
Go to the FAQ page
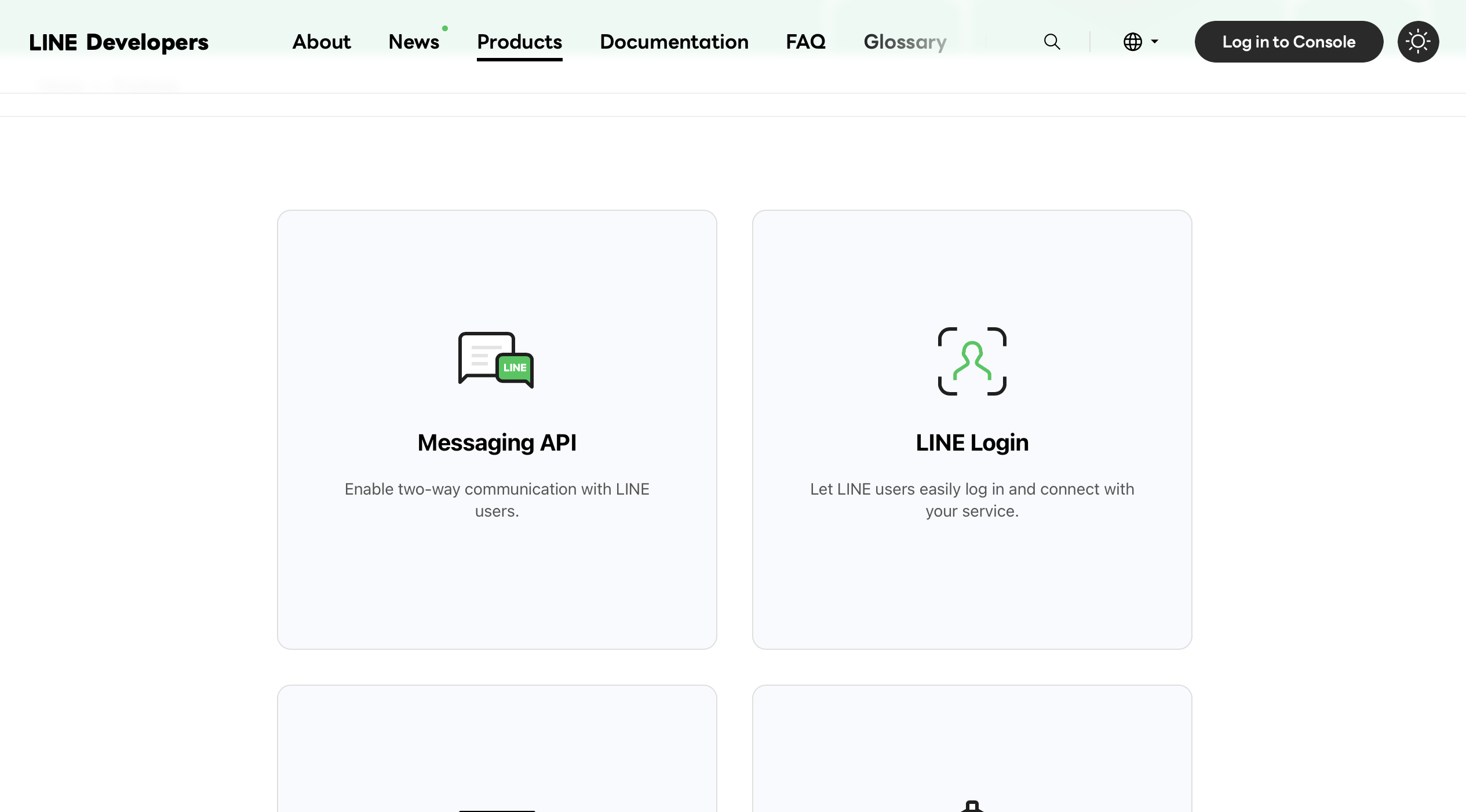[x=805, y=42]
